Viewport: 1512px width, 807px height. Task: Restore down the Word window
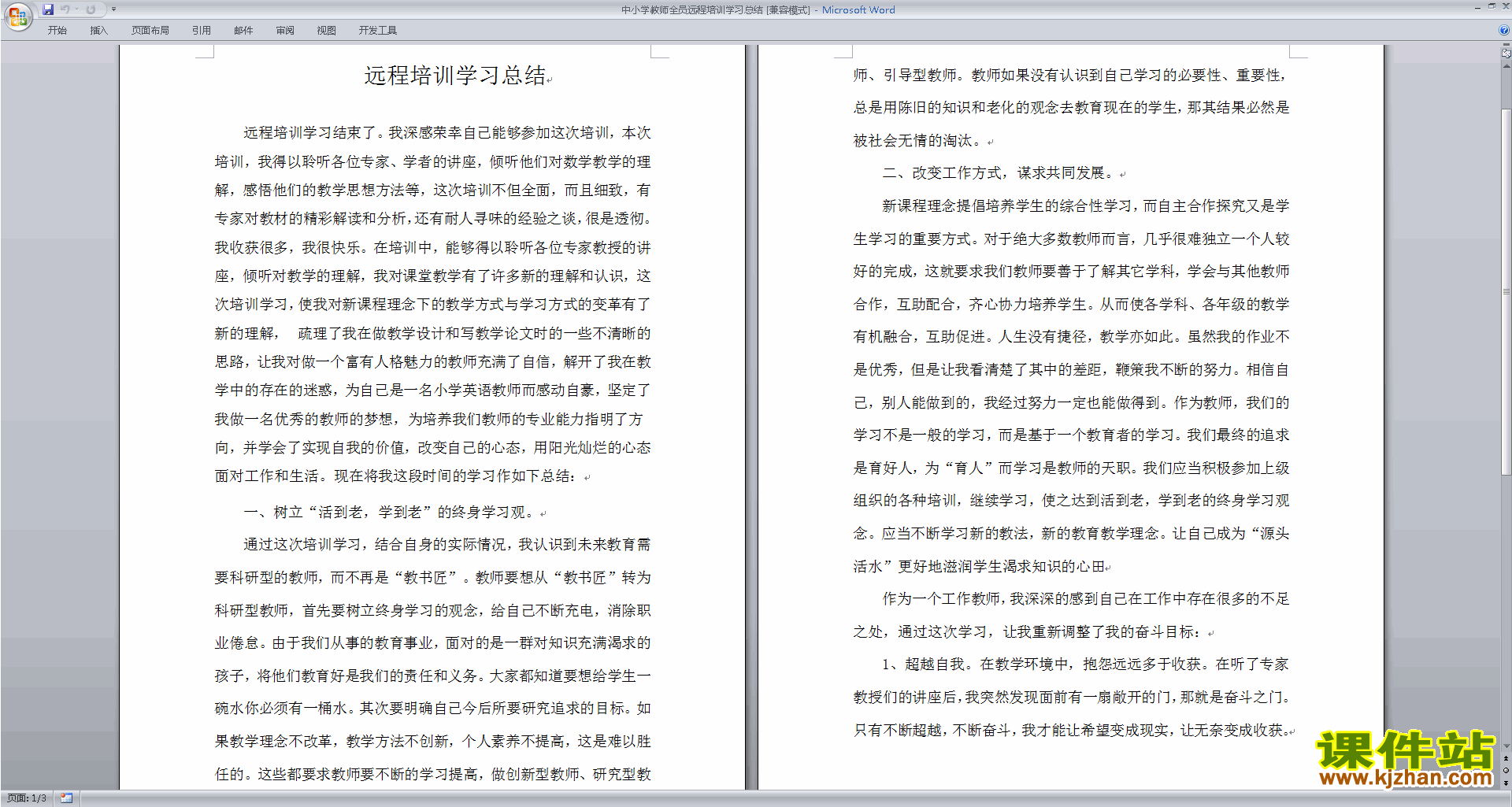coord(1492,6)
